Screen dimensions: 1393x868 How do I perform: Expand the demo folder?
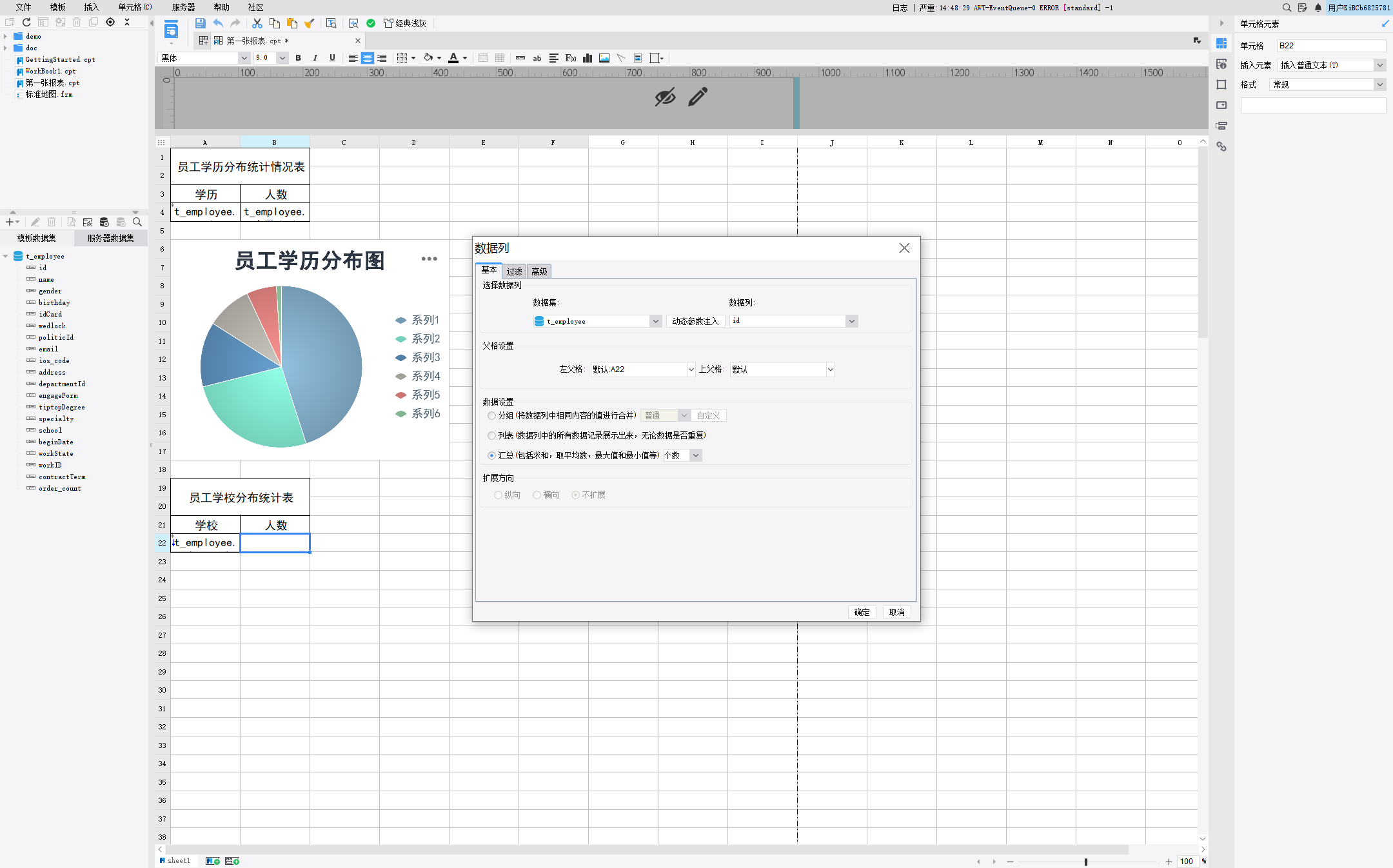point(6,37)
